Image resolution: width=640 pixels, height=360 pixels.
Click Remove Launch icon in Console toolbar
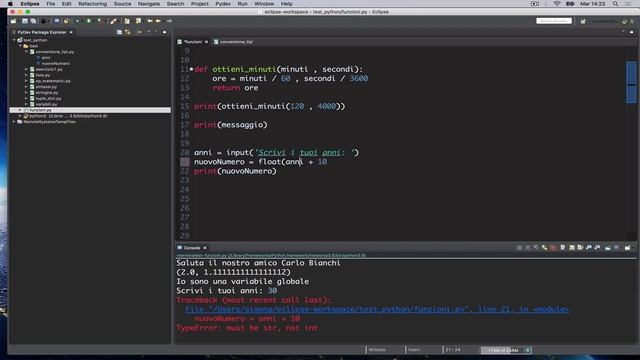(528, 247)
